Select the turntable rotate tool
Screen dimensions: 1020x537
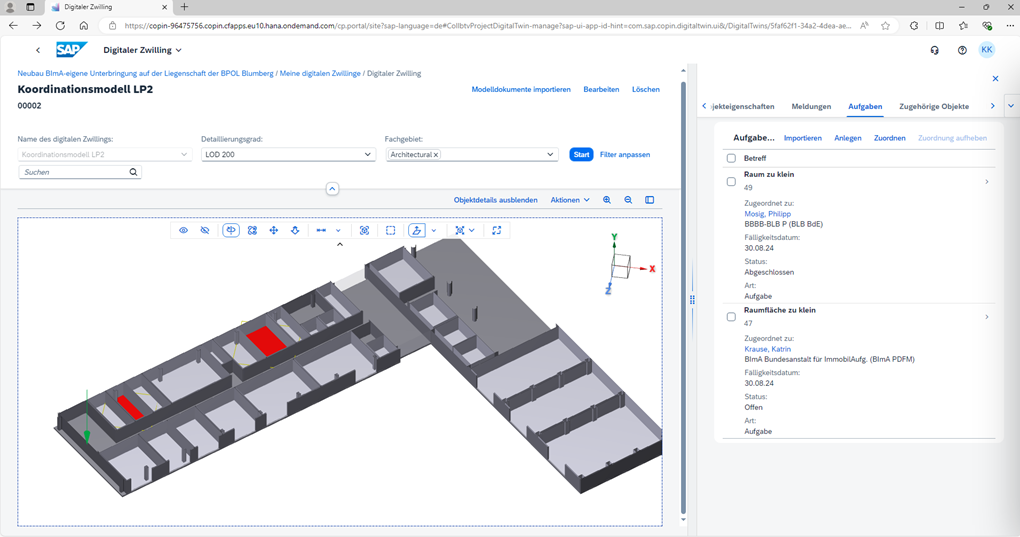pos(231,230)
